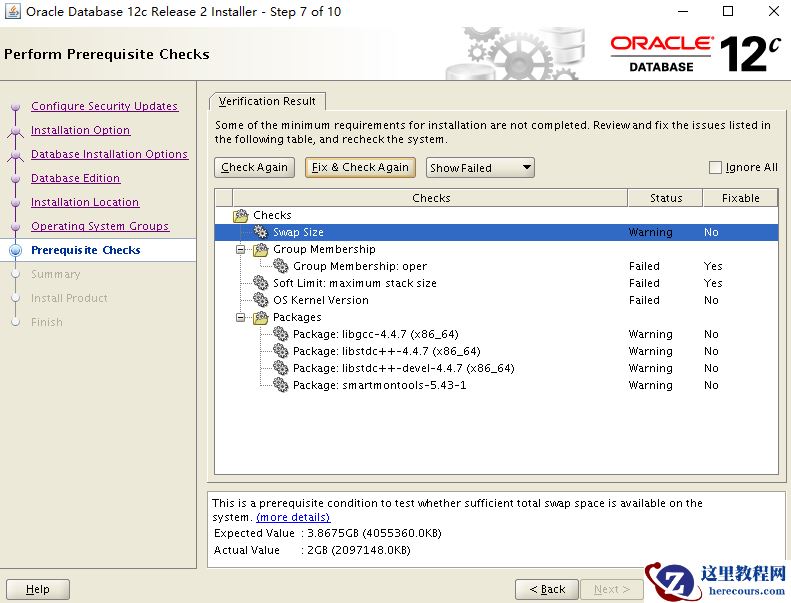The width and height of the screenshot is (791, 603).
Task: Open the Operating System Groups step
Action: click(x=100, y=226)
